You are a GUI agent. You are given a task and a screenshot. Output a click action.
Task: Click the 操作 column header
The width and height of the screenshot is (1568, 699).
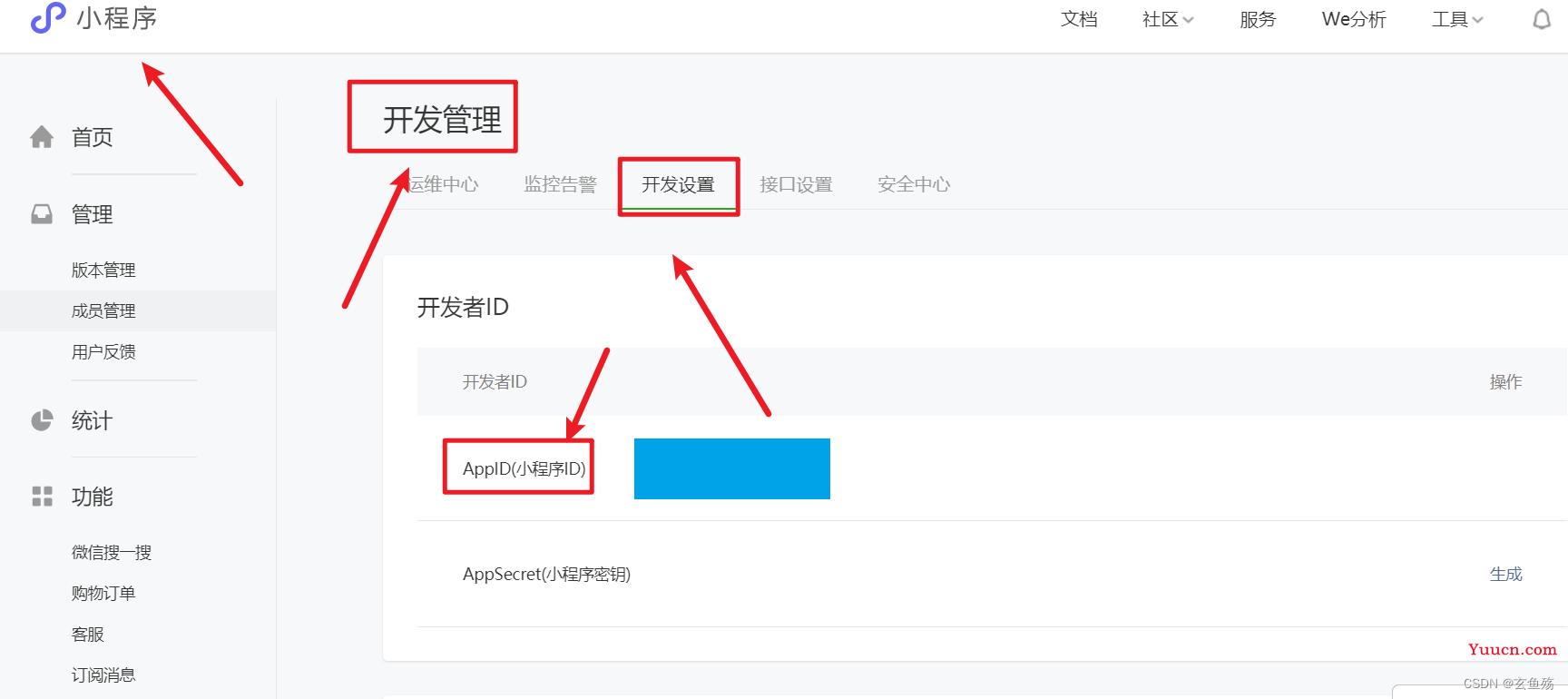tap(1506, 382)
